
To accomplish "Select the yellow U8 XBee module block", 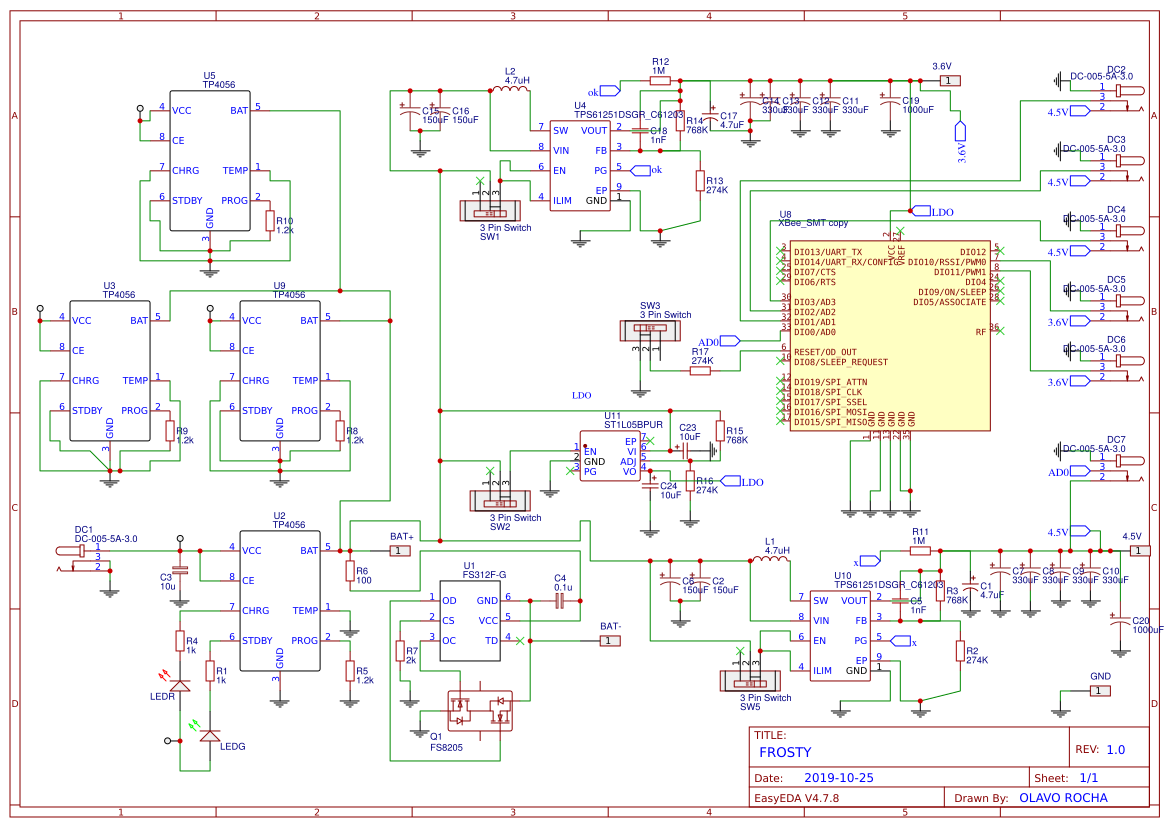I will (x=890, y=336).
